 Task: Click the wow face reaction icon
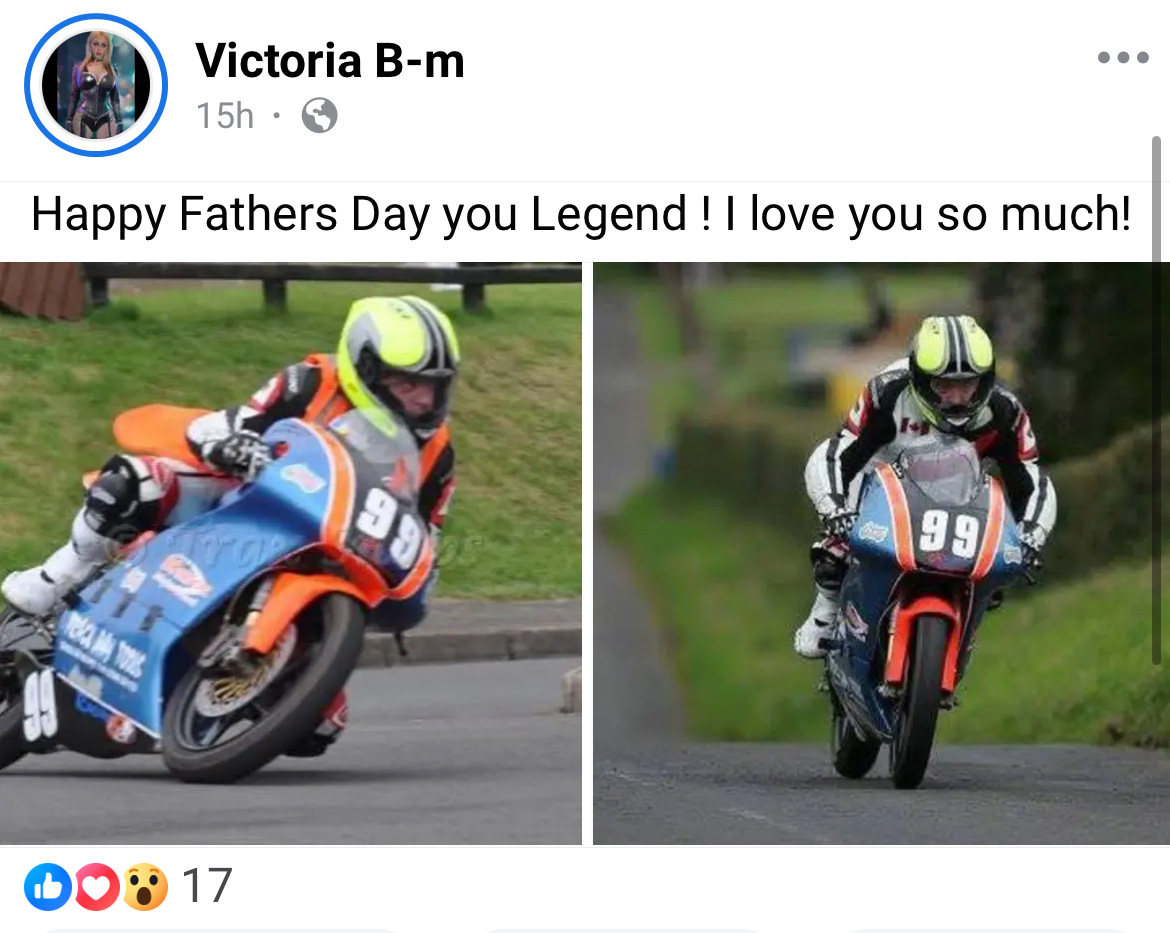(x=145, y=886)
